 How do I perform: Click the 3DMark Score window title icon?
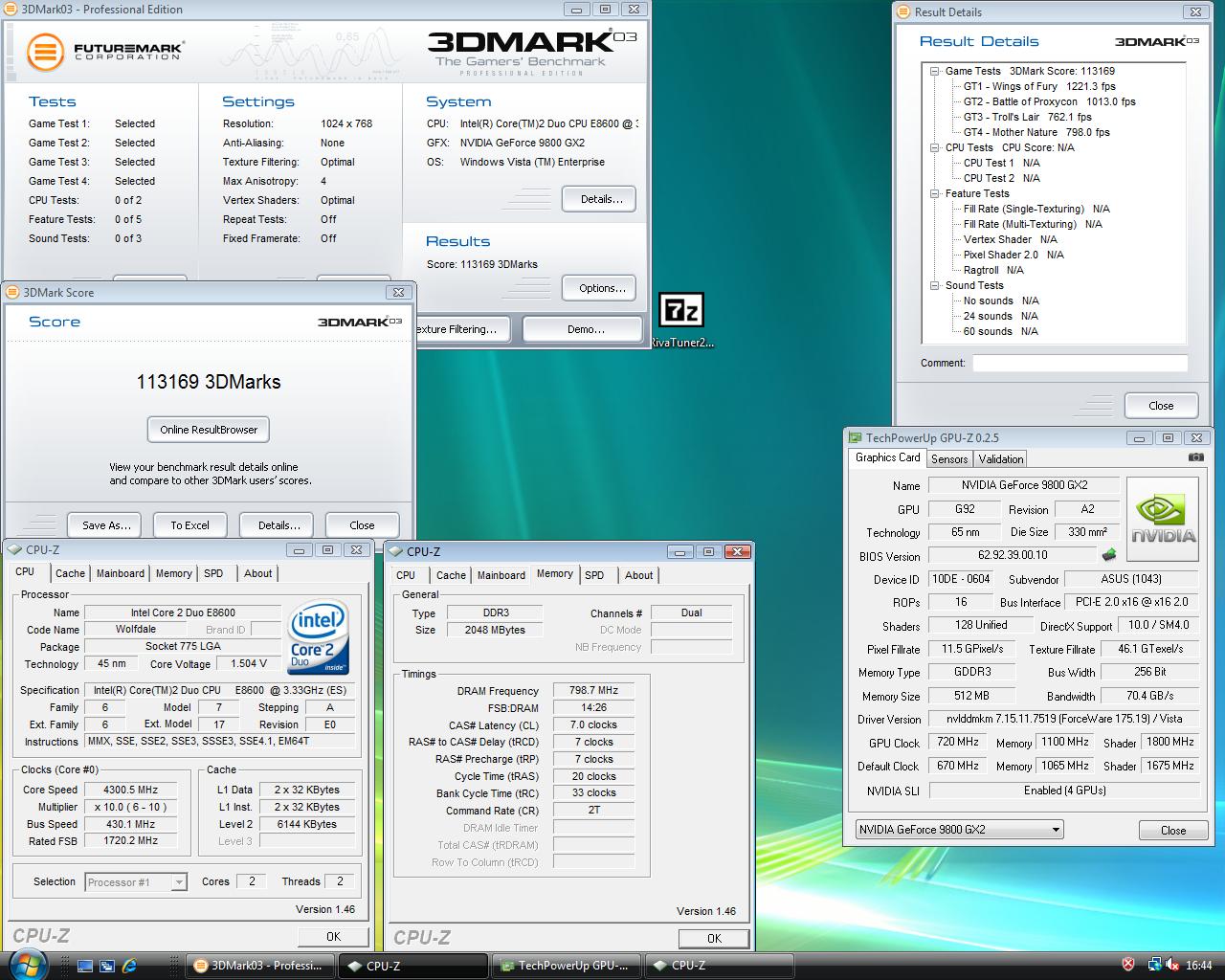[13, 292]
